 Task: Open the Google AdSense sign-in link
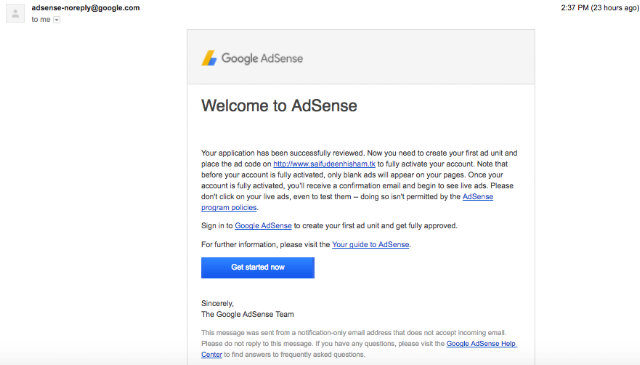263,226
